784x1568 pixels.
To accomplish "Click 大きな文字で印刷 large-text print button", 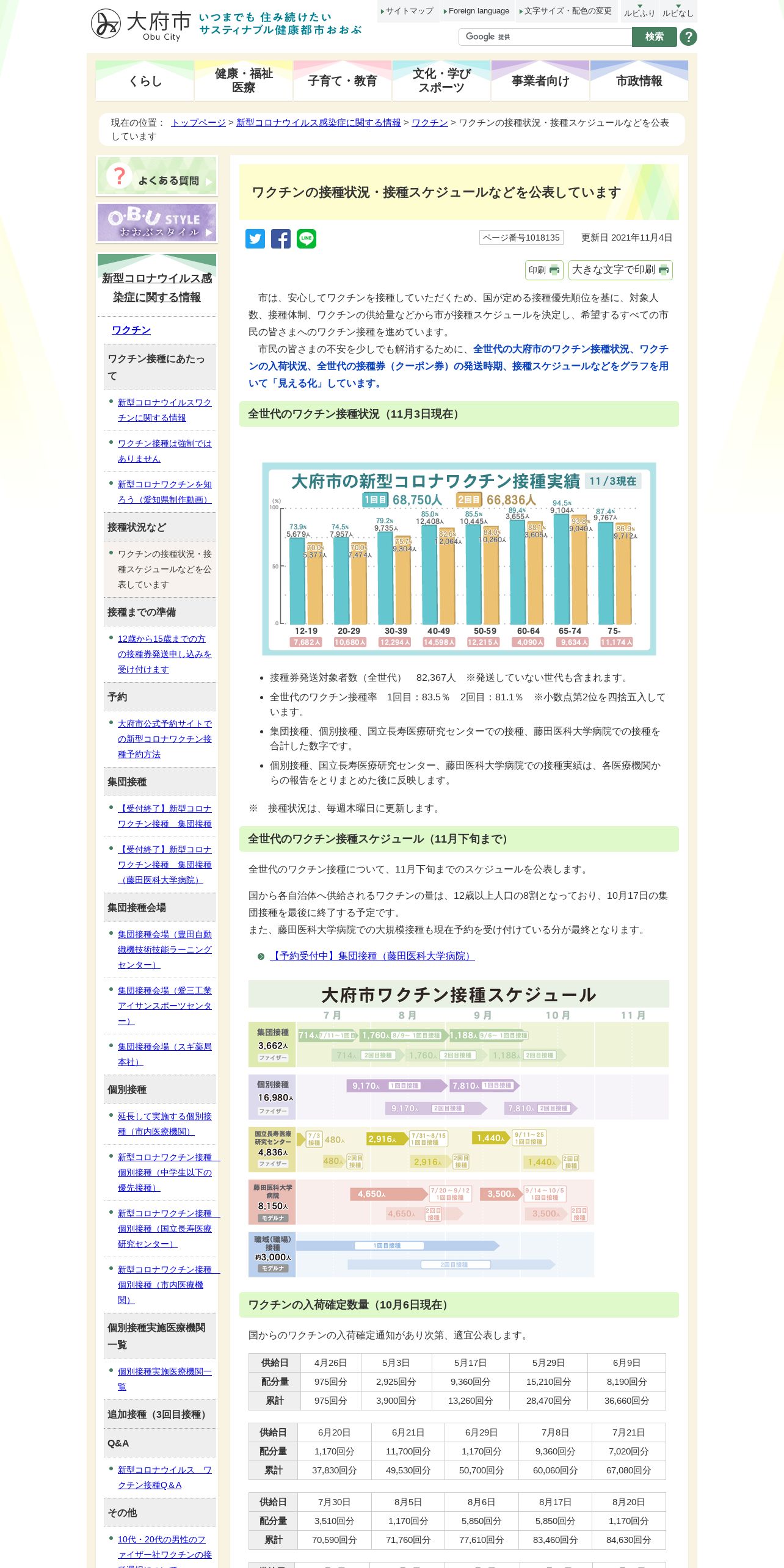I will 620,270.
